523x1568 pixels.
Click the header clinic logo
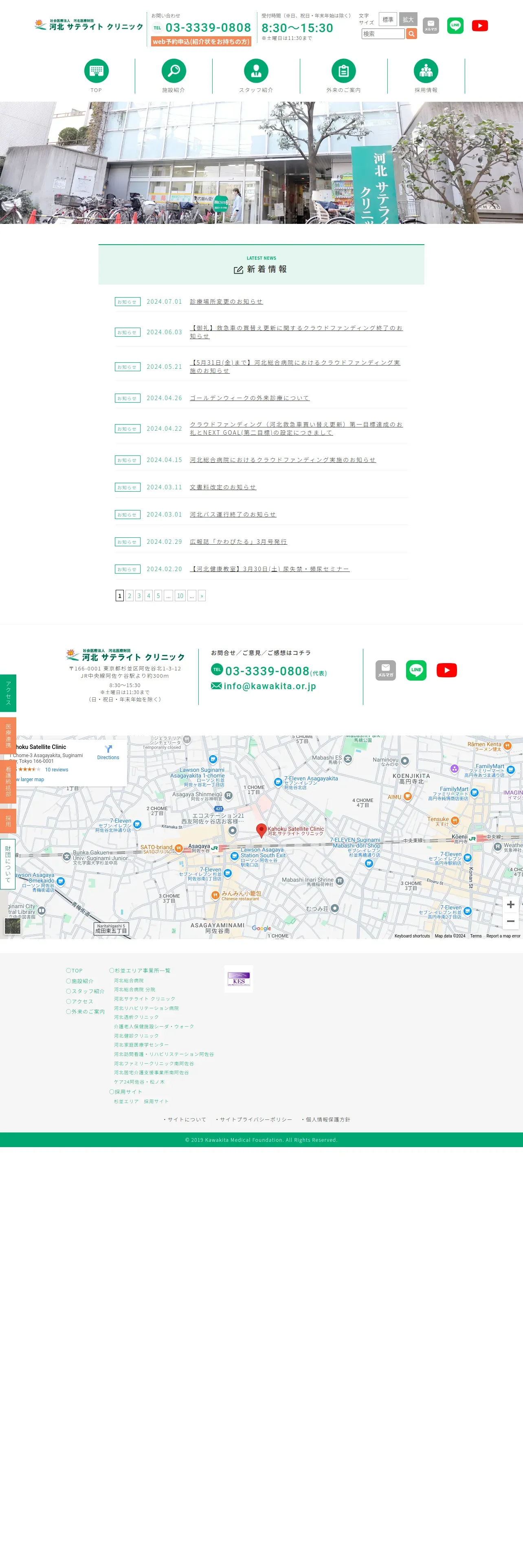point(89,25)
